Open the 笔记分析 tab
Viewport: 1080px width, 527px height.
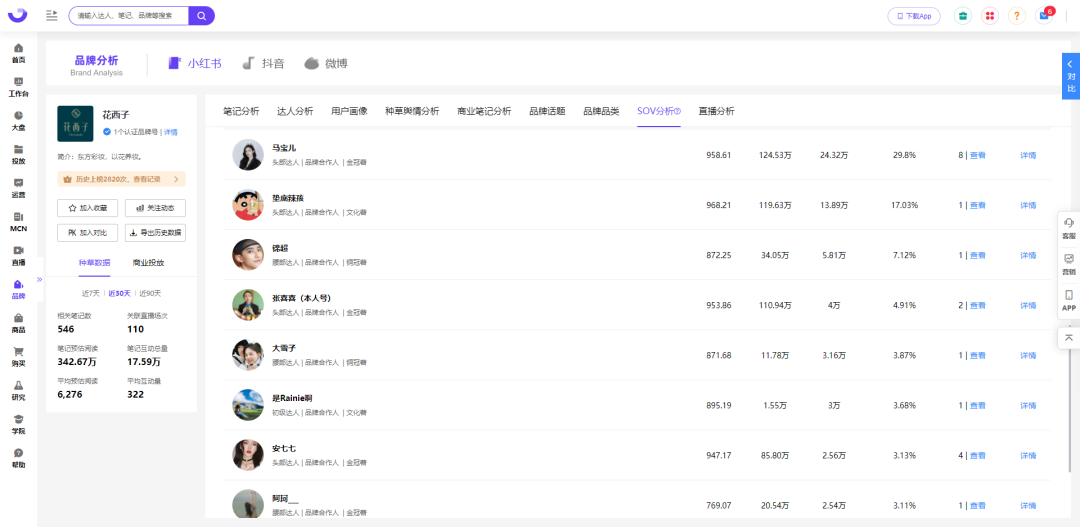pyautogui.click(x=241, y=111)
